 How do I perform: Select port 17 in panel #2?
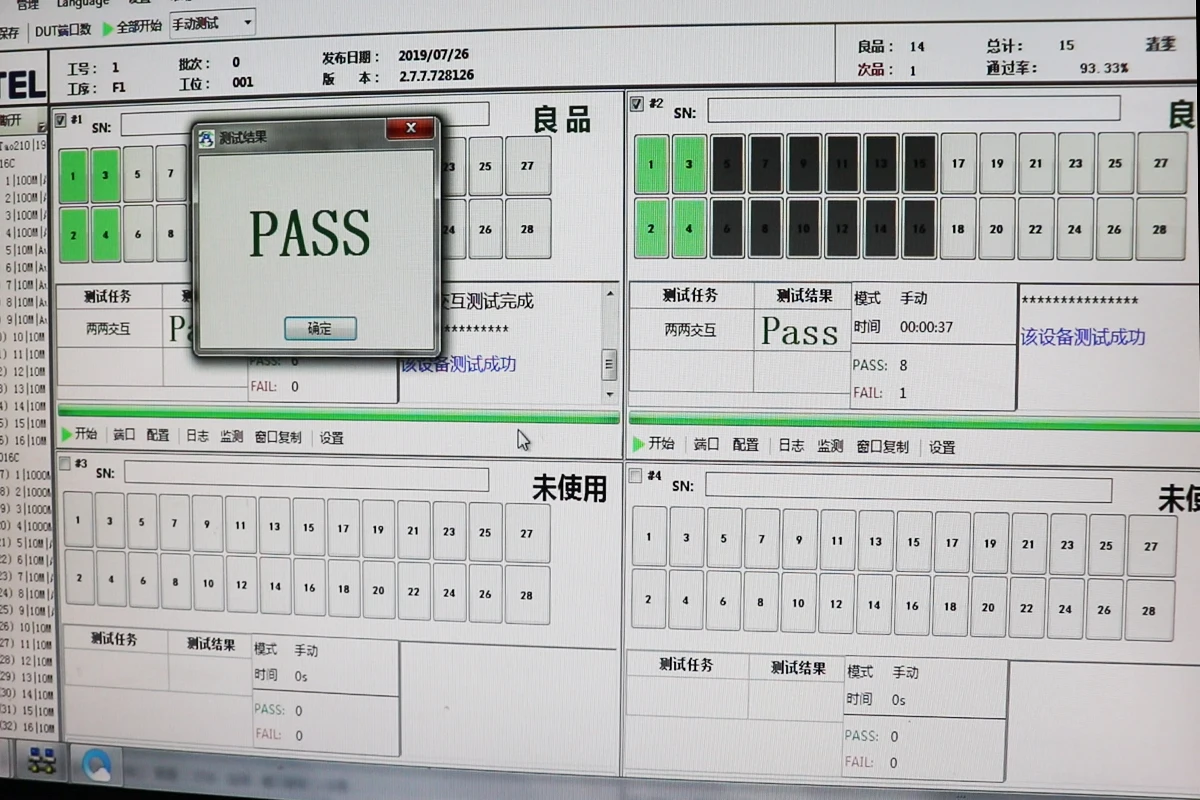tap(958, 163)
